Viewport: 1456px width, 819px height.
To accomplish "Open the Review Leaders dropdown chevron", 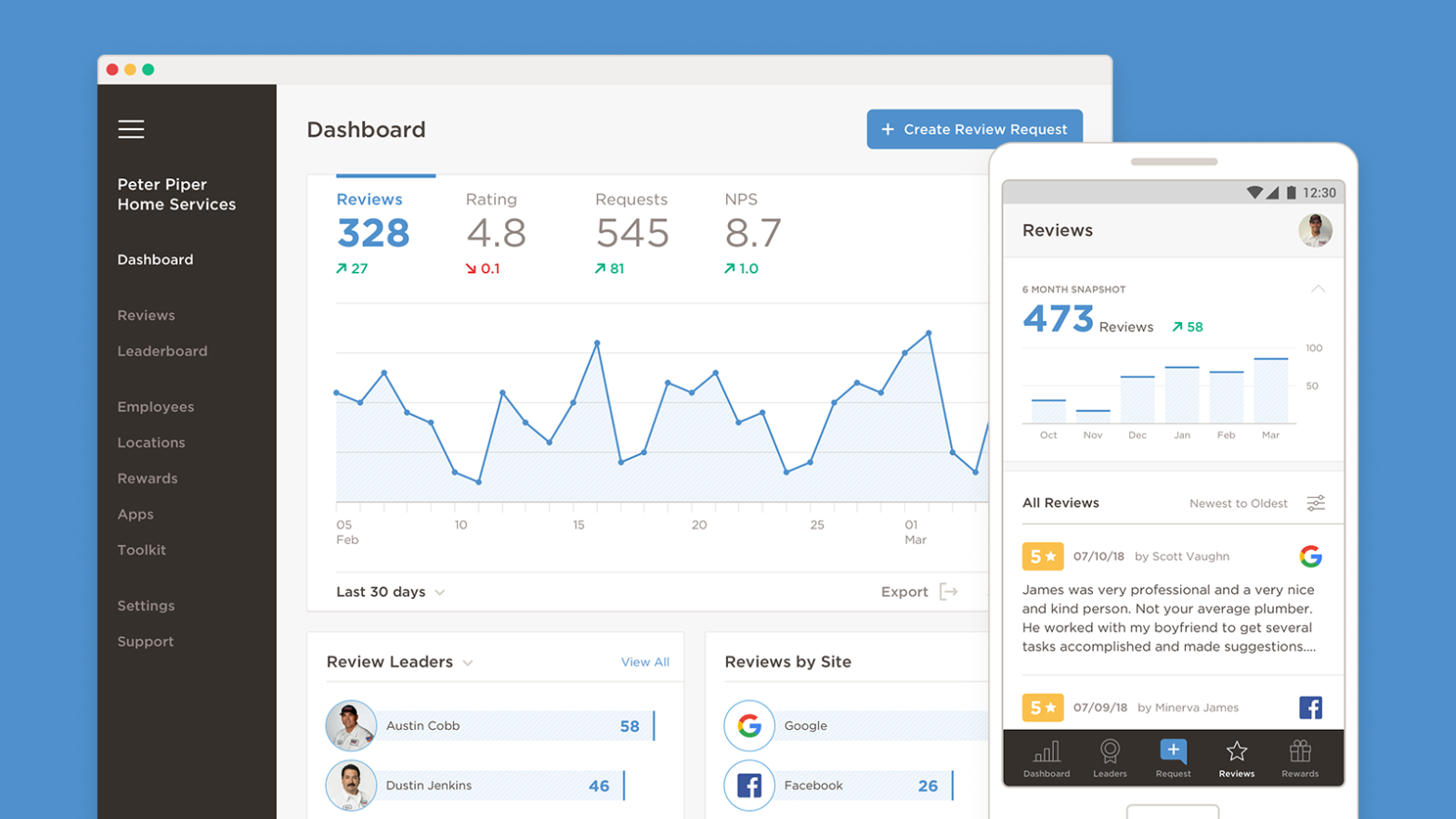I will tap(468, 663).
